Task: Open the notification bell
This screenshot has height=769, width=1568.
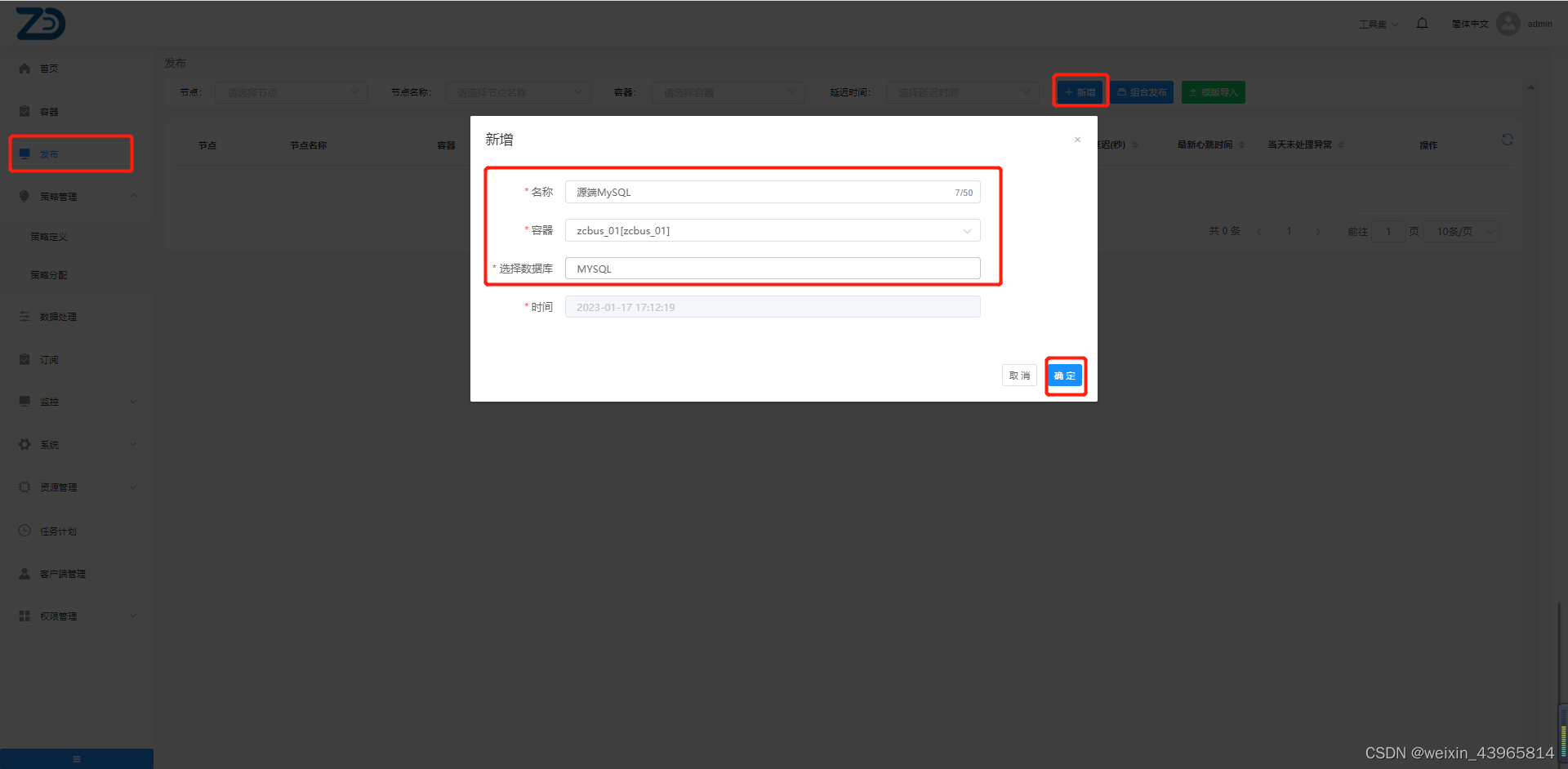Action: (x=1422, y=24)
